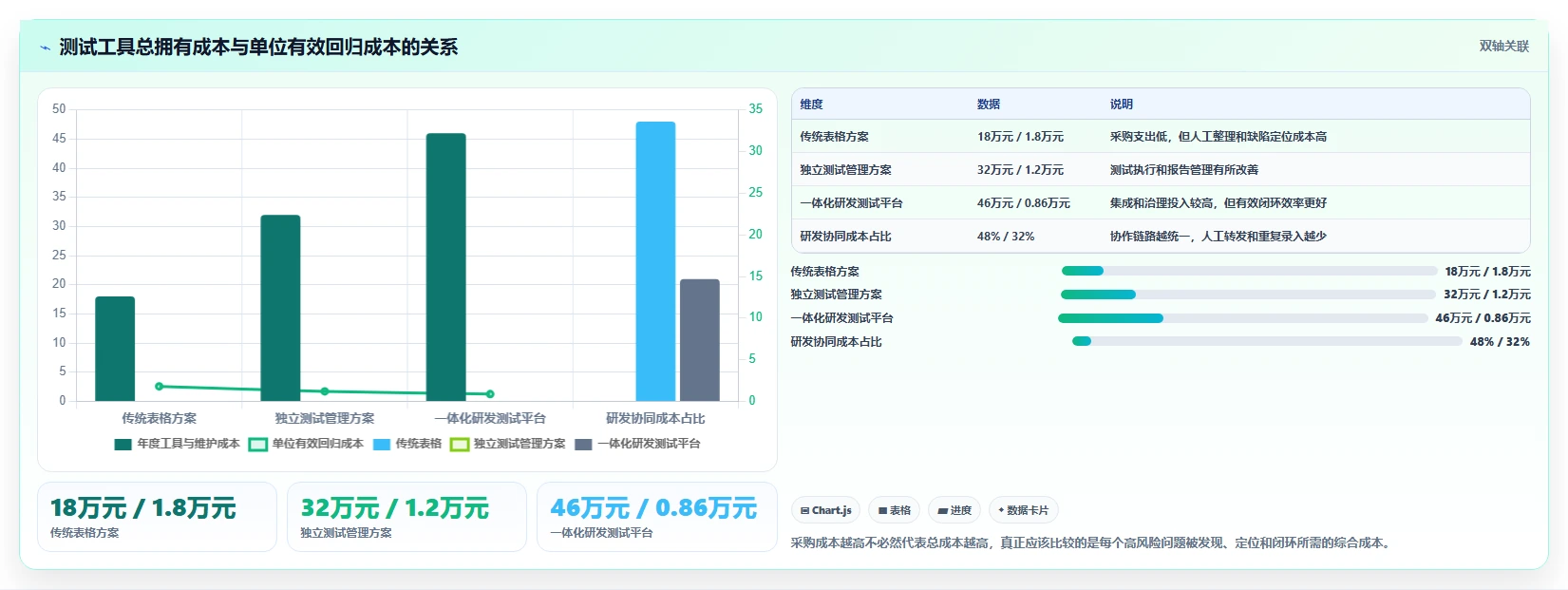
Task: Click the gray bar for 研发协同成本占比
Action: pyautogui.click(x=700, y=340)
